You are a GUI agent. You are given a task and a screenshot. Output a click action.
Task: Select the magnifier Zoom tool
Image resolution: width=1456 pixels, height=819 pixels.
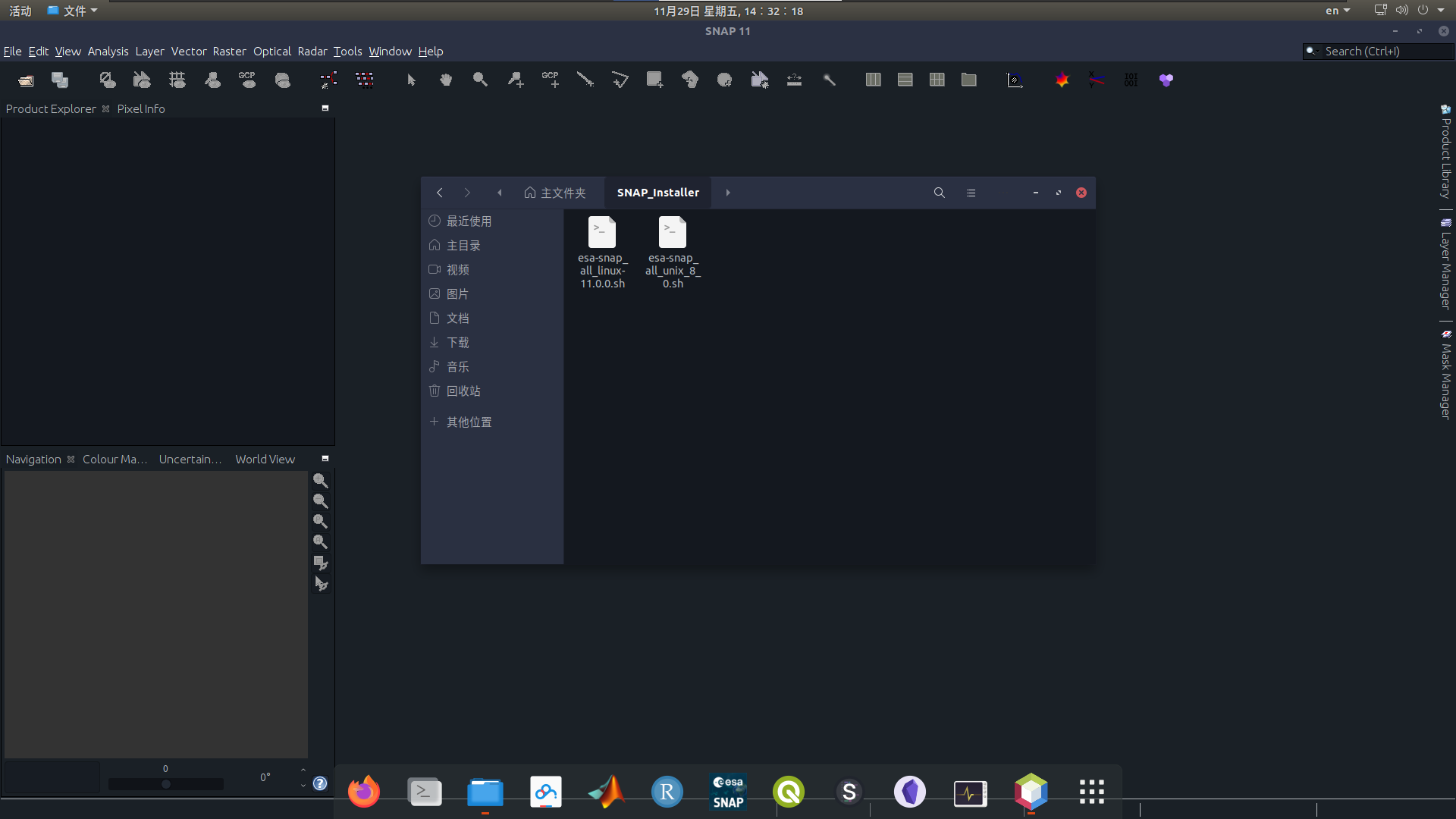pos(481,80)
